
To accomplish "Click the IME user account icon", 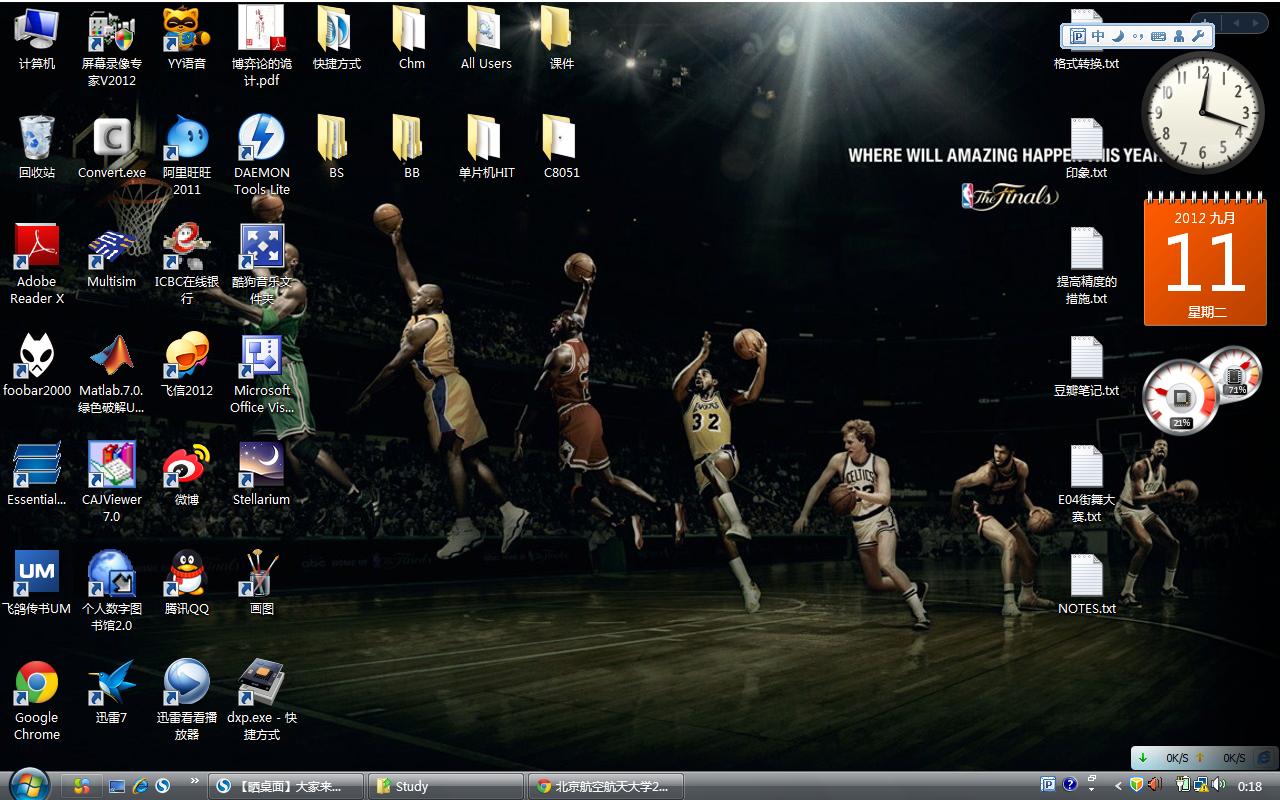I will coord(1178,36).
